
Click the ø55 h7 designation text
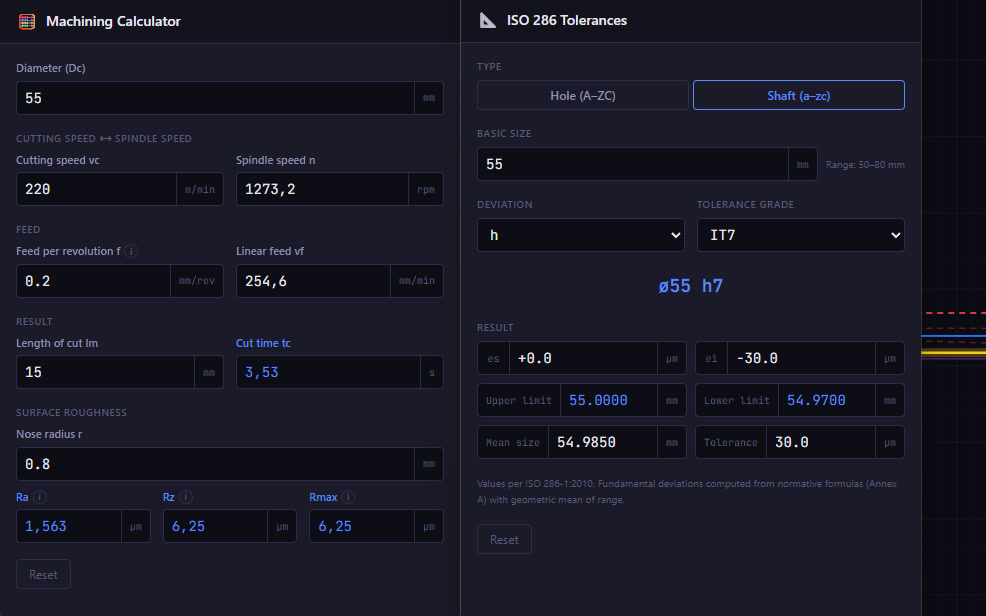tap(690, 286)
